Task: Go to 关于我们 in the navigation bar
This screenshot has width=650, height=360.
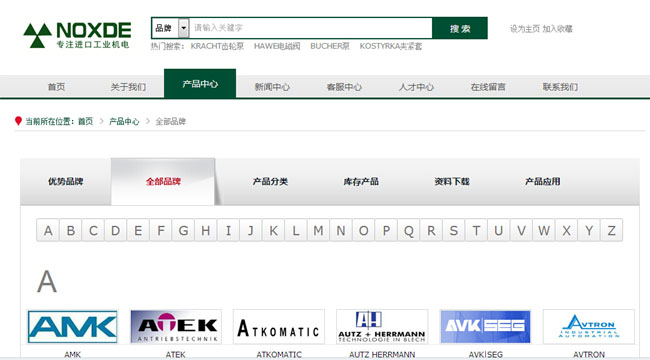Action: [x=128, y=87]
